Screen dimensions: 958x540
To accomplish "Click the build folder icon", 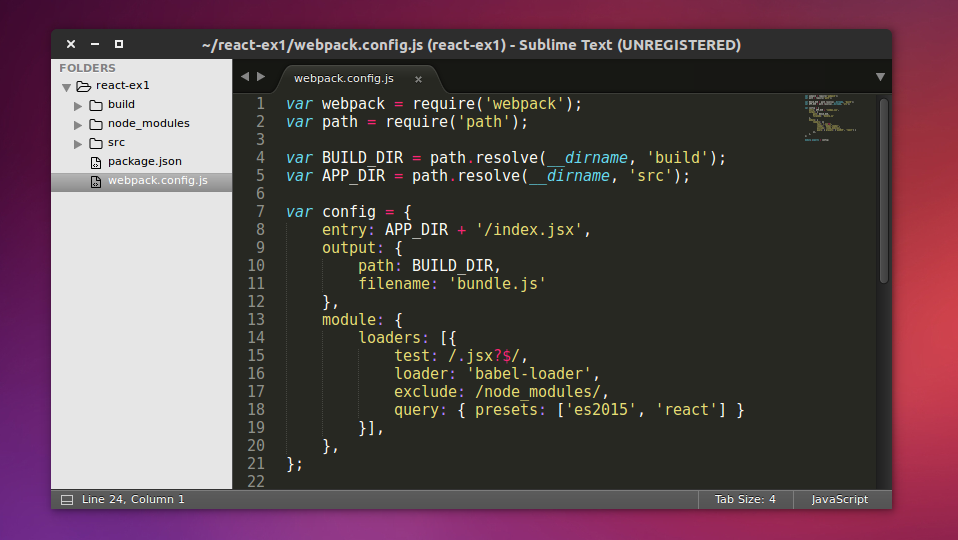I will tap(96, 105).
